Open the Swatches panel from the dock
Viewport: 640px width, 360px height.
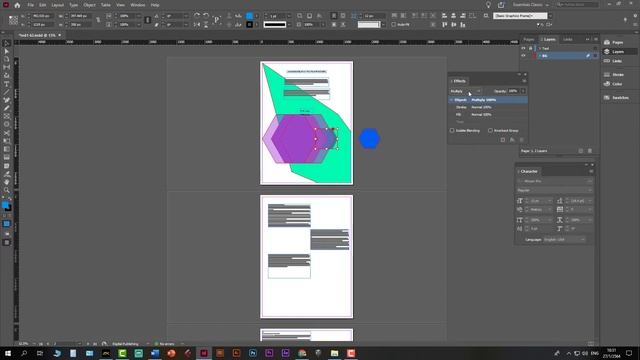click(616, 98)
